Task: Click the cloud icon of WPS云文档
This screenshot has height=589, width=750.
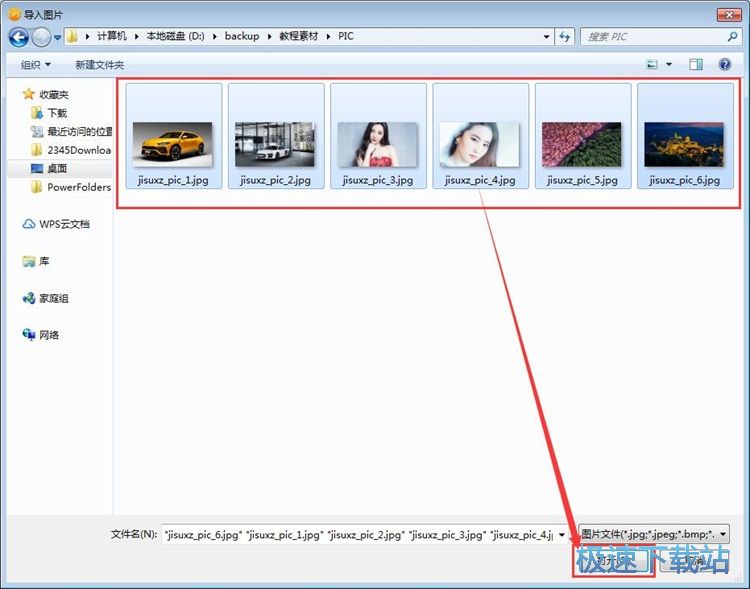Action: [29, 224]
